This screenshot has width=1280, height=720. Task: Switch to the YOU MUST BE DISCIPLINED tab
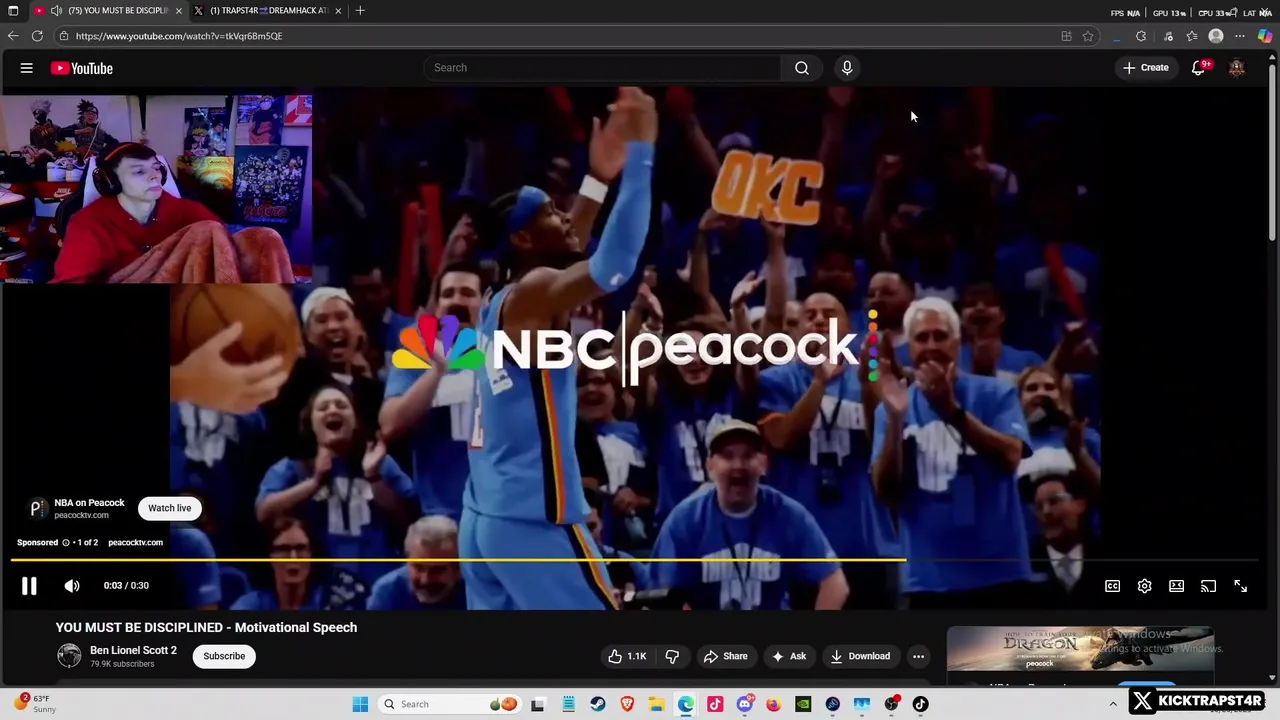(108, 11)
